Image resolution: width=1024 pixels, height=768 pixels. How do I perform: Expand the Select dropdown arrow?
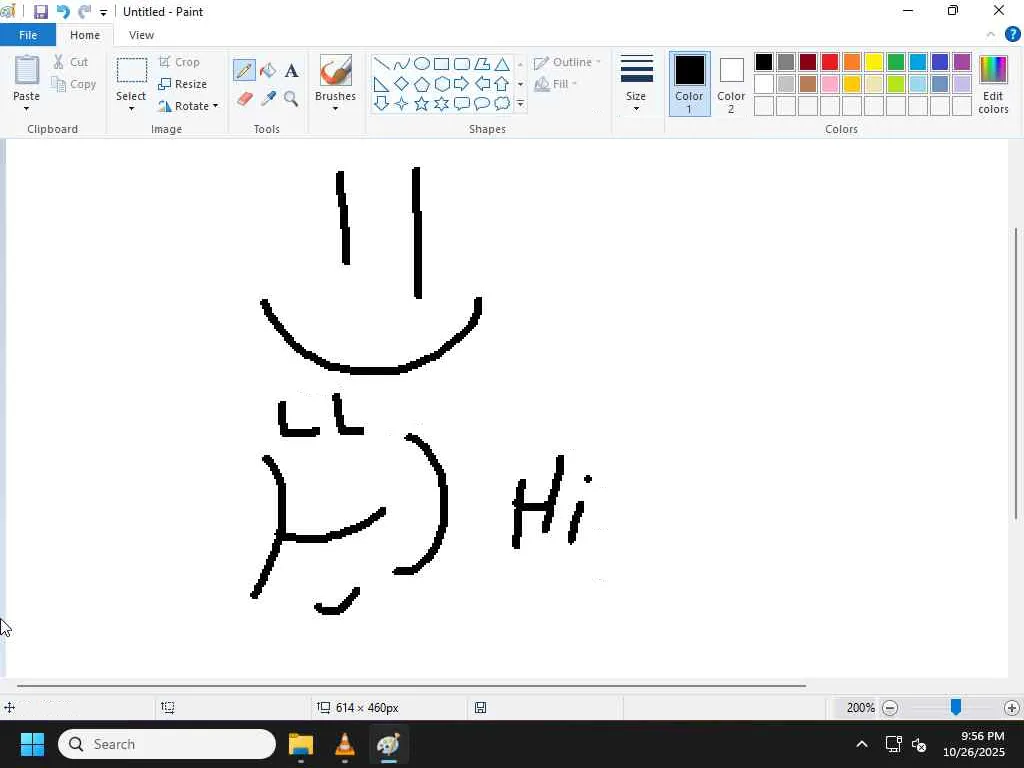131,108
